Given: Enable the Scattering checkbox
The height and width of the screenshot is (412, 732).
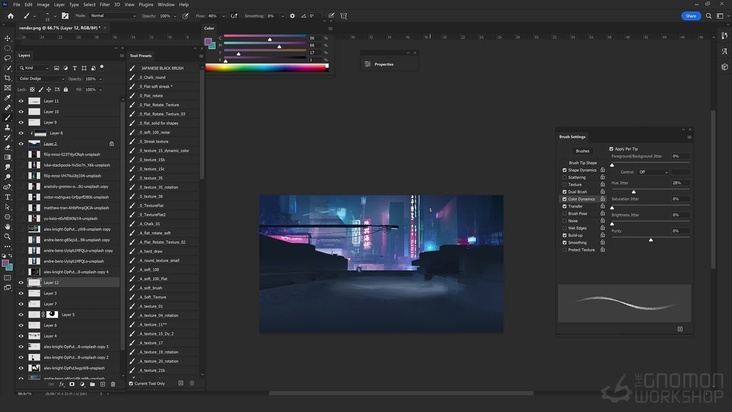Looking at the screenshot, I should (564, 177).
